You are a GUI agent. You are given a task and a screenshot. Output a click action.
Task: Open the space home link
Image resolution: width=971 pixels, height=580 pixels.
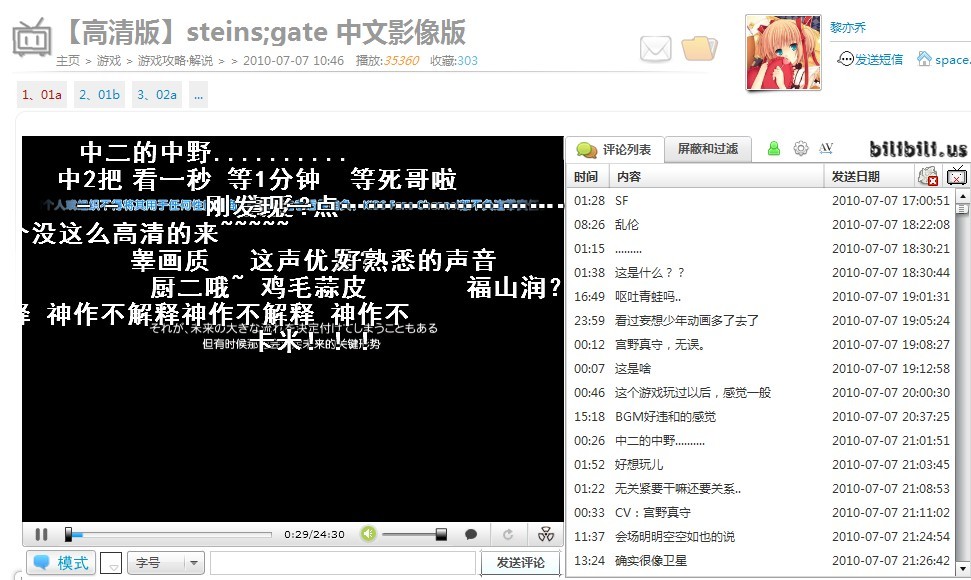pyautogui.click(x=944, y=59)
